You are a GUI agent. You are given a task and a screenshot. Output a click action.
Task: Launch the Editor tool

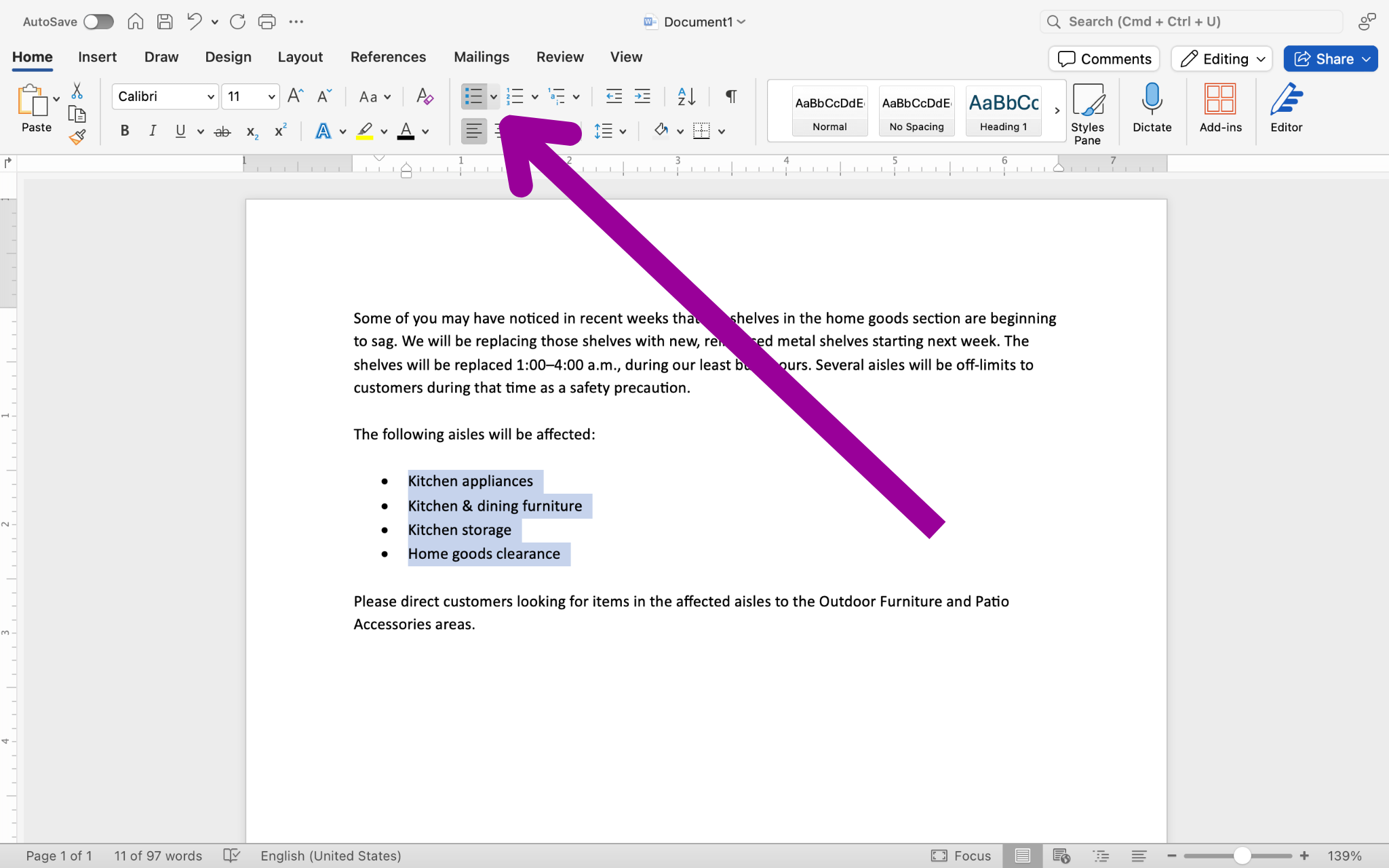(1286, 108)
